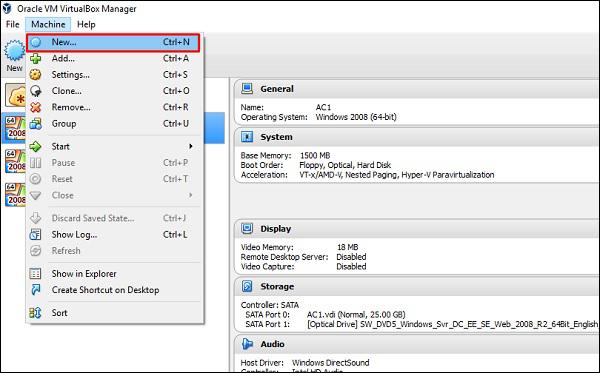This screenshot has height=373, width=600.
Task: Click the Create Shortcut on Desktop icon
Action: (x=36, y=290)
